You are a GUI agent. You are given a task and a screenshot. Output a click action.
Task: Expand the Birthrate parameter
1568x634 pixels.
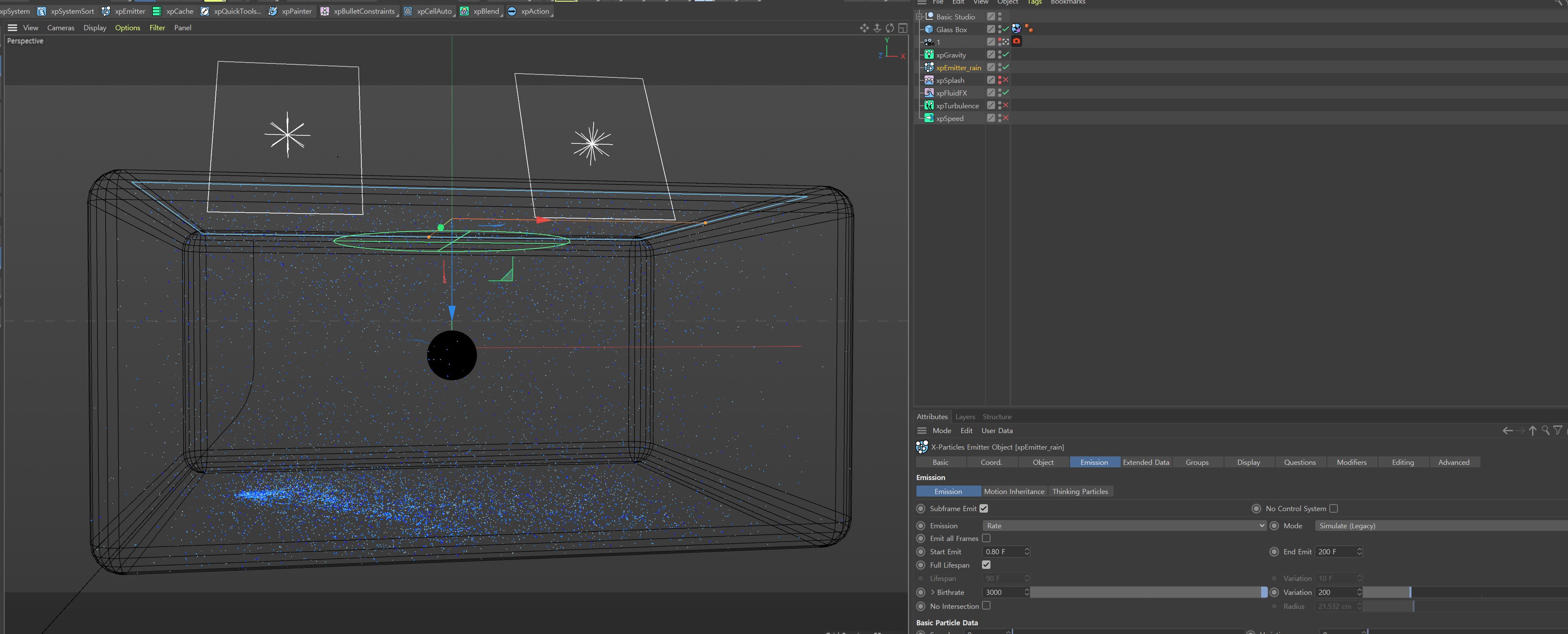(x=933, y=593)
